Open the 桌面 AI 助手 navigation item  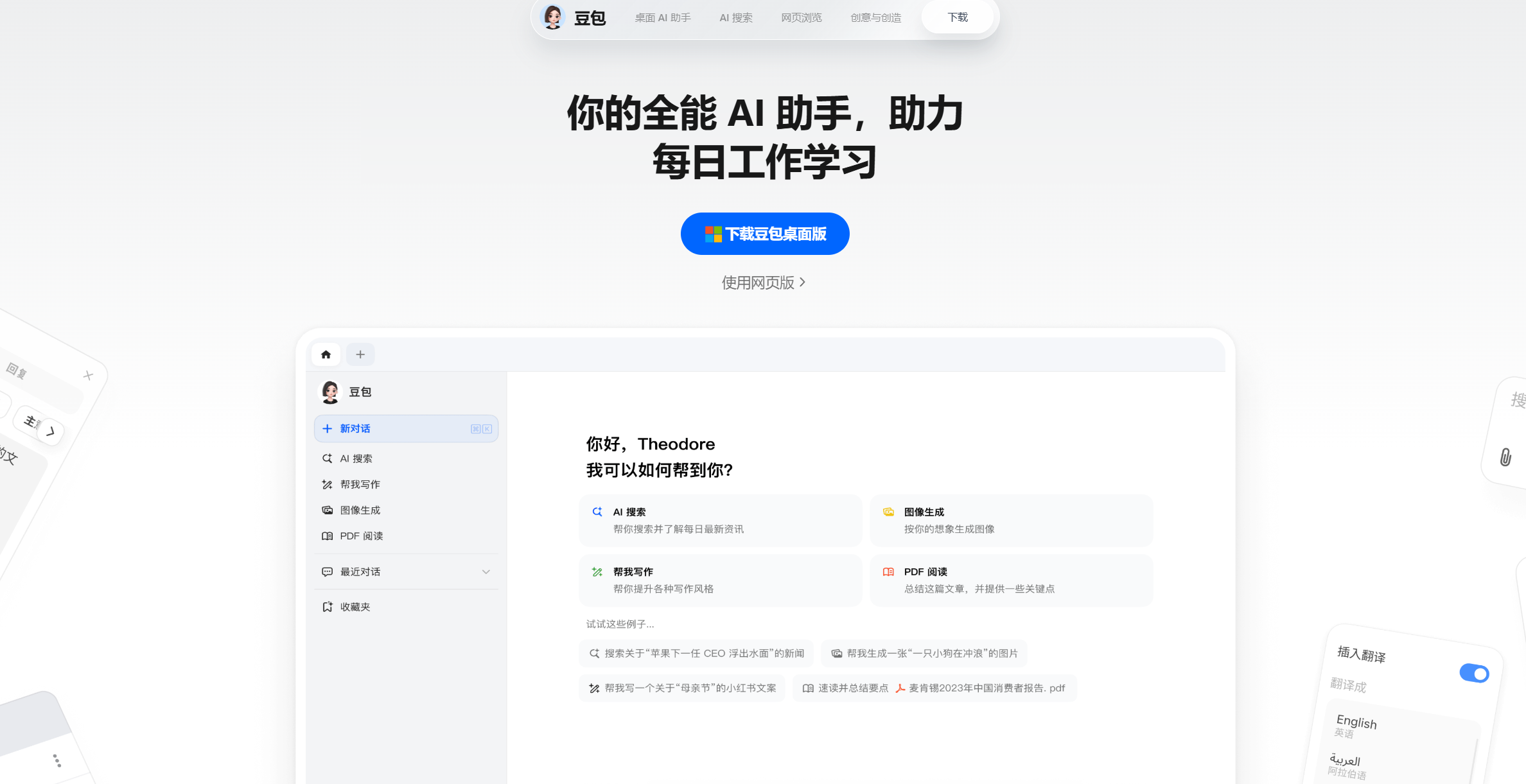coord(663,18)
